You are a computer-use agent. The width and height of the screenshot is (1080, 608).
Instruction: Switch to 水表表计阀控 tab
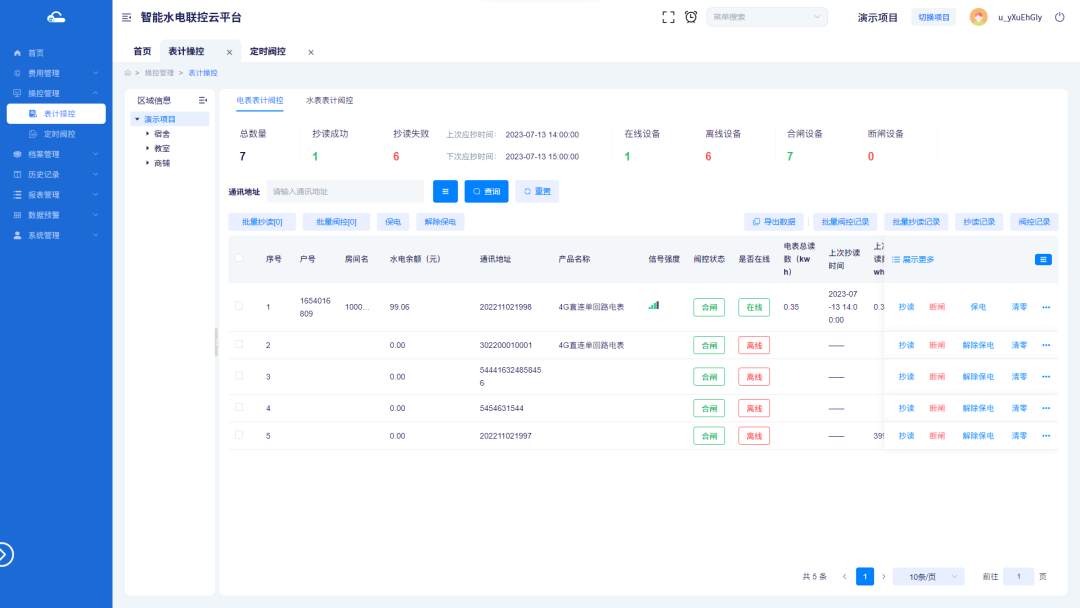pyautogui.click(x=330, y=101)
